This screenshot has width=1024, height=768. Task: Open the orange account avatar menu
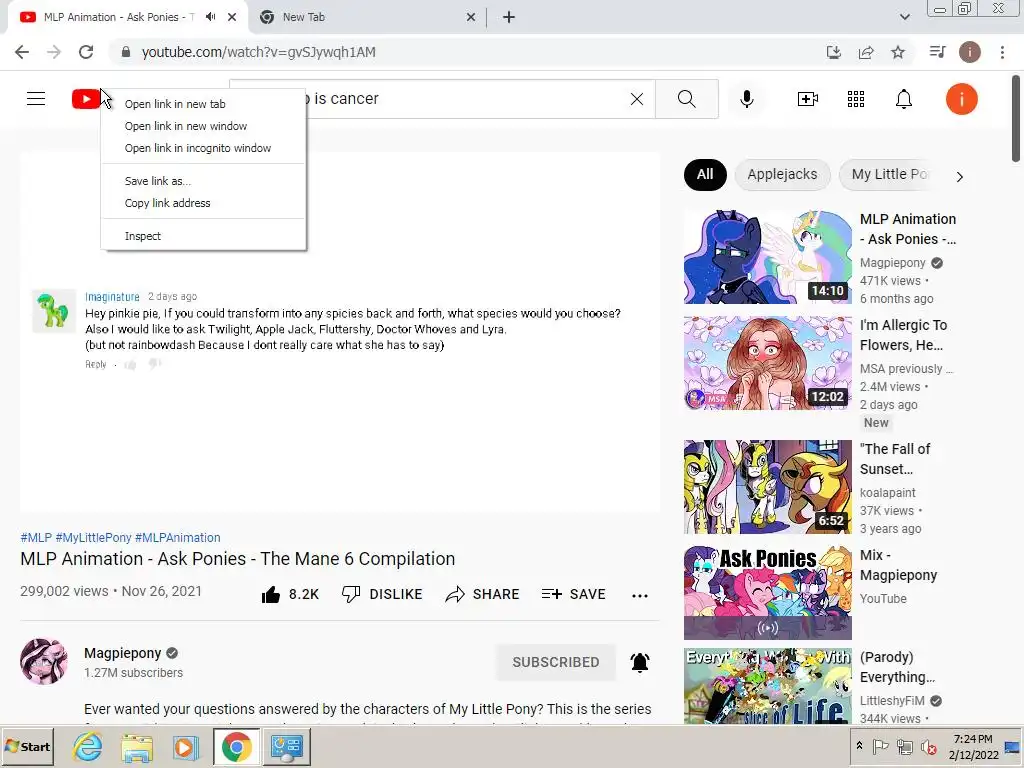pyautogui.click(x=961, y=99)
